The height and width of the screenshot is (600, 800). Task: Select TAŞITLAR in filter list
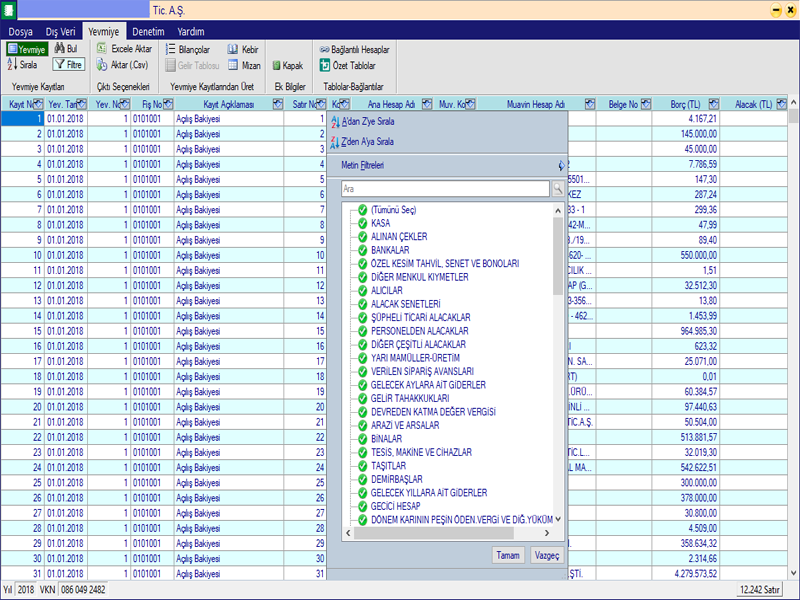pos(388,466)
